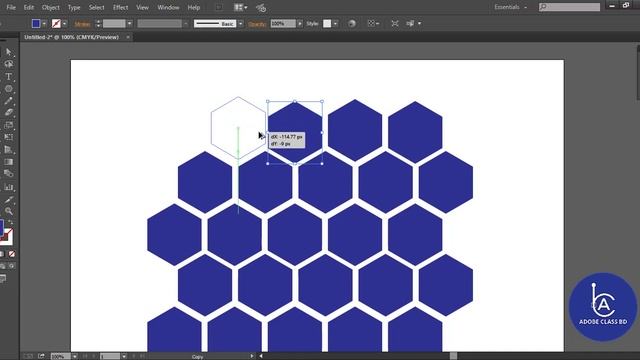640x360 pixels.
Task: Expand the stroke color dropdown arrow
Action: coord(64,24)
